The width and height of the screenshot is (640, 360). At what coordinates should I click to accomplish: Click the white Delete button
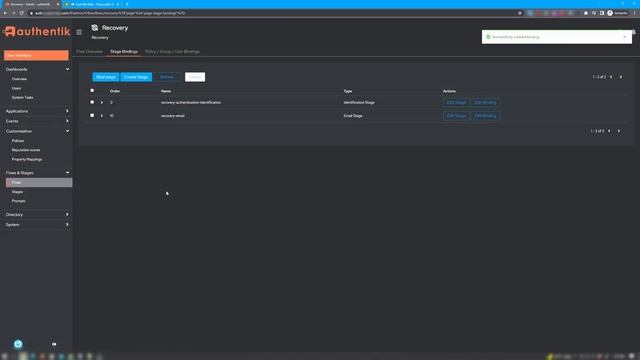pyautogui.click(x=195, y=77)
